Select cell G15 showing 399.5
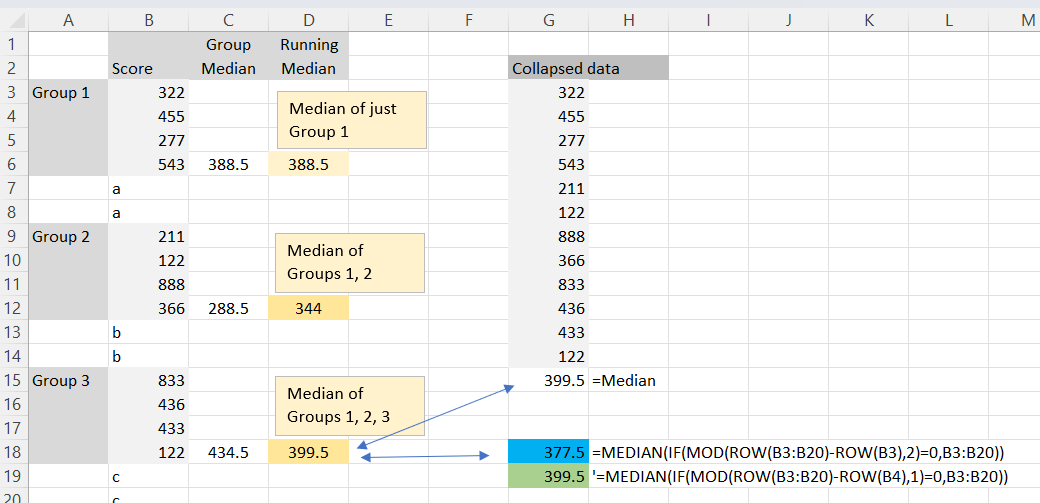 point(549,380)
